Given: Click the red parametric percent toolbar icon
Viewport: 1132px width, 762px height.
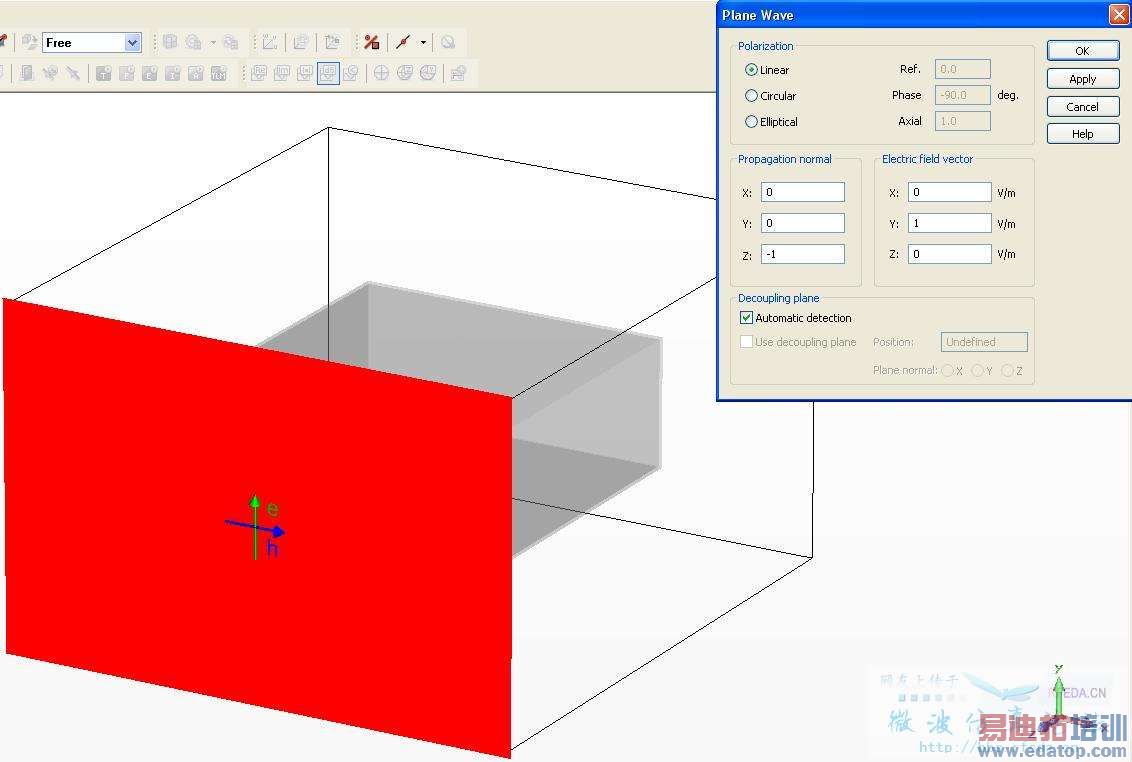Looking at the screenshot, I should [x=372, y=43].
